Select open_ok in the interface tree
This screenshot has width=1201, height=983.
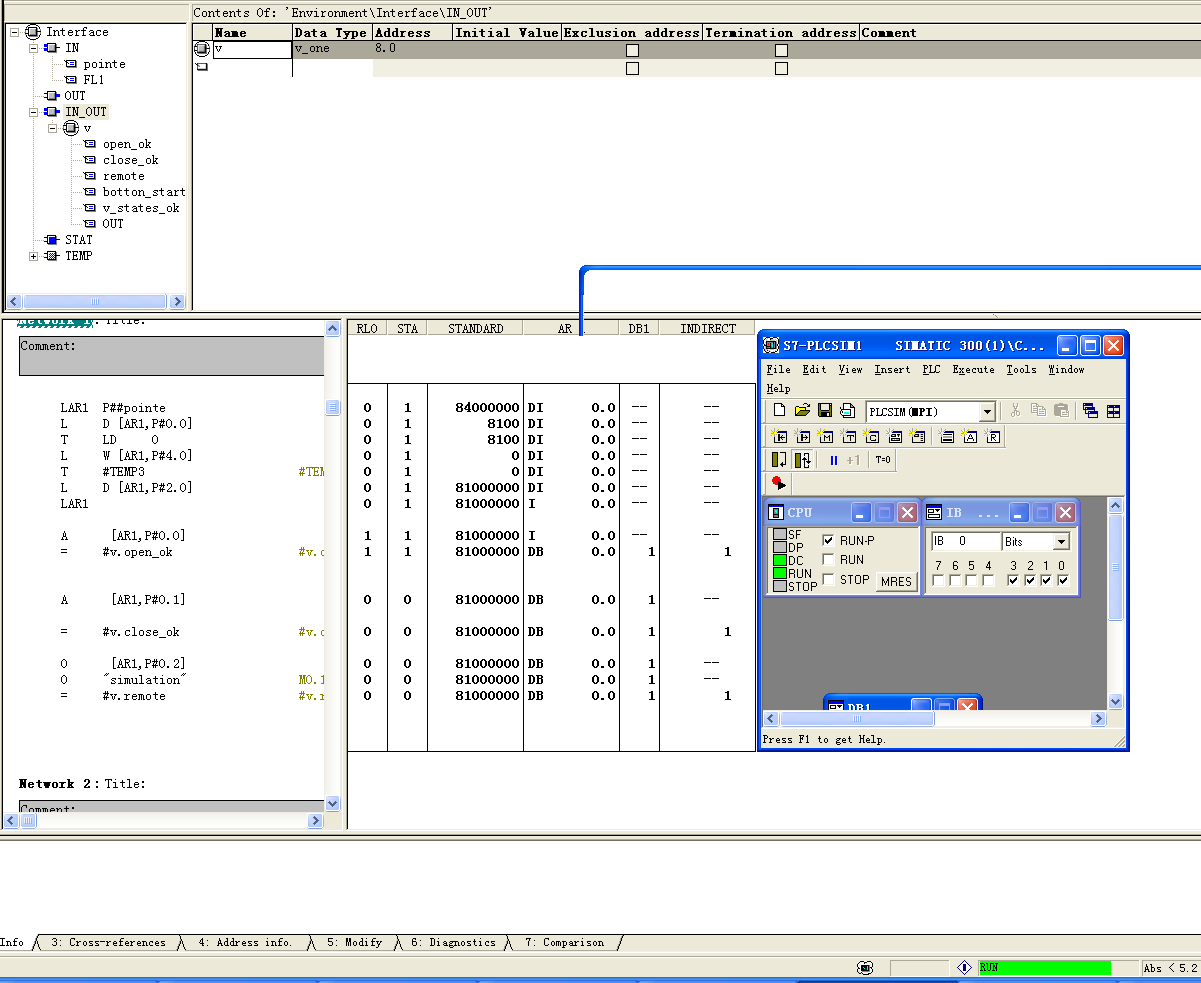127,144
